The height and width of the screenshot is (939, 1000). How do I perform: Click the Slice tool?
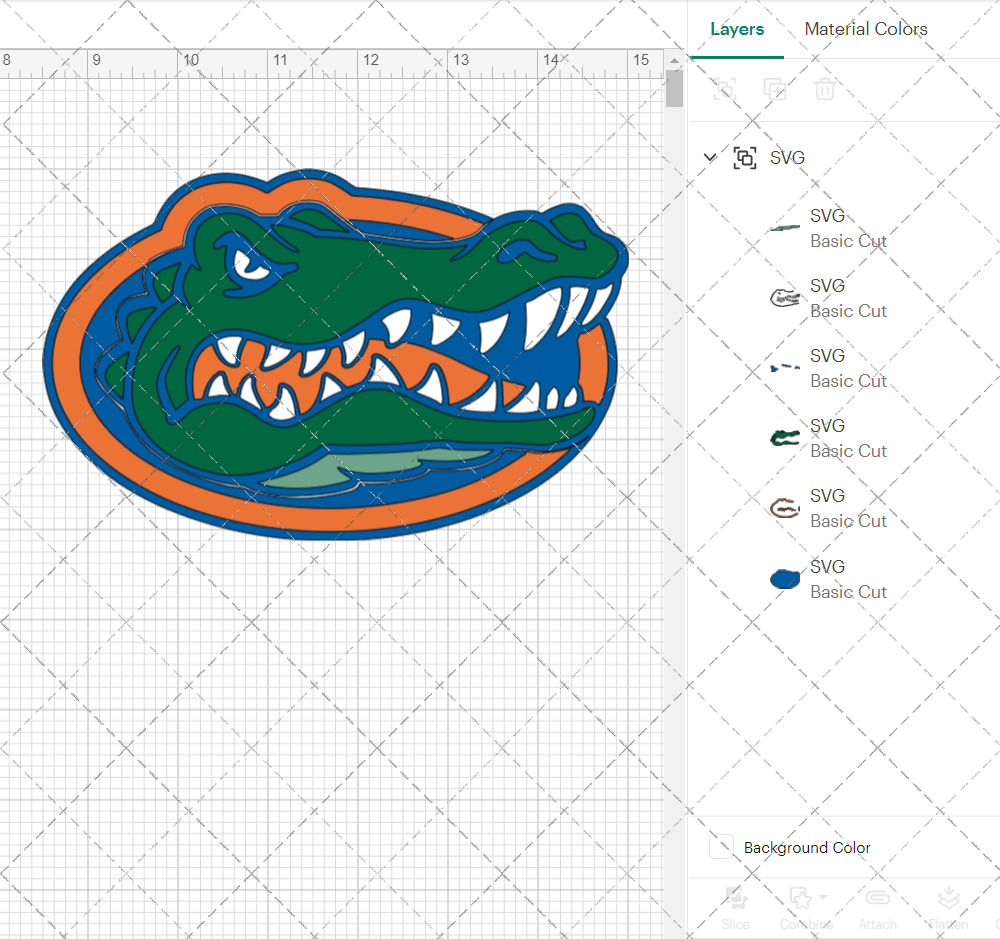coord(735,908)
